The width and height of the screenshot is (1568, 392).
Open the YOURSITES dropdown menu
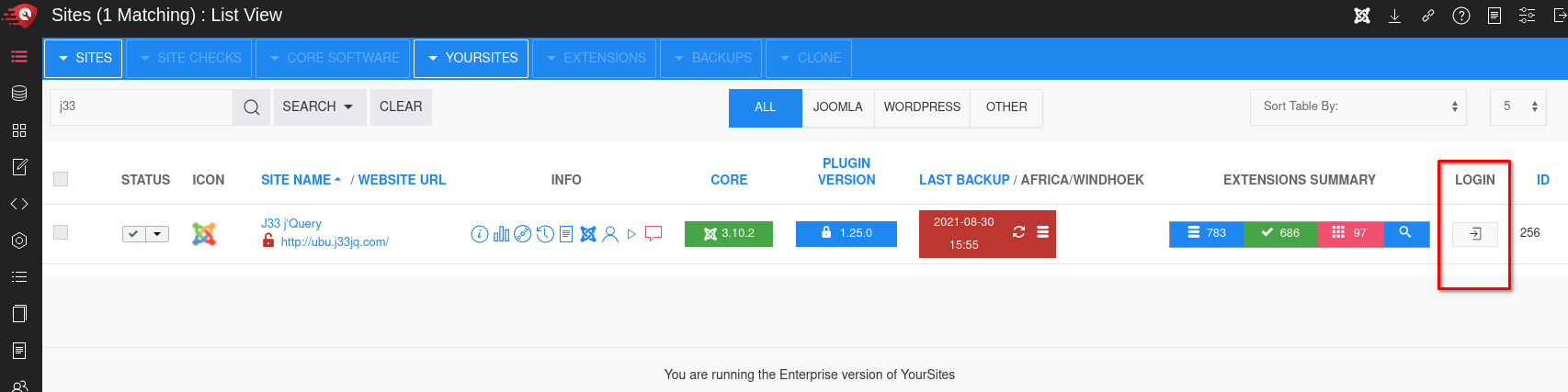pos(472,58)
